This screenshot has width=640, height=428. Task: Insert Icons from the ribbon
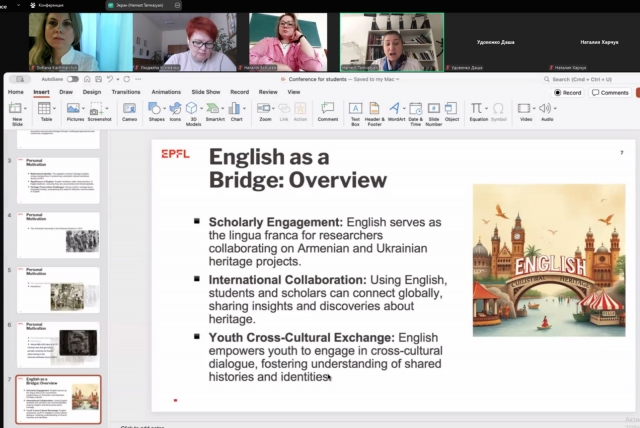pos(175,109)
